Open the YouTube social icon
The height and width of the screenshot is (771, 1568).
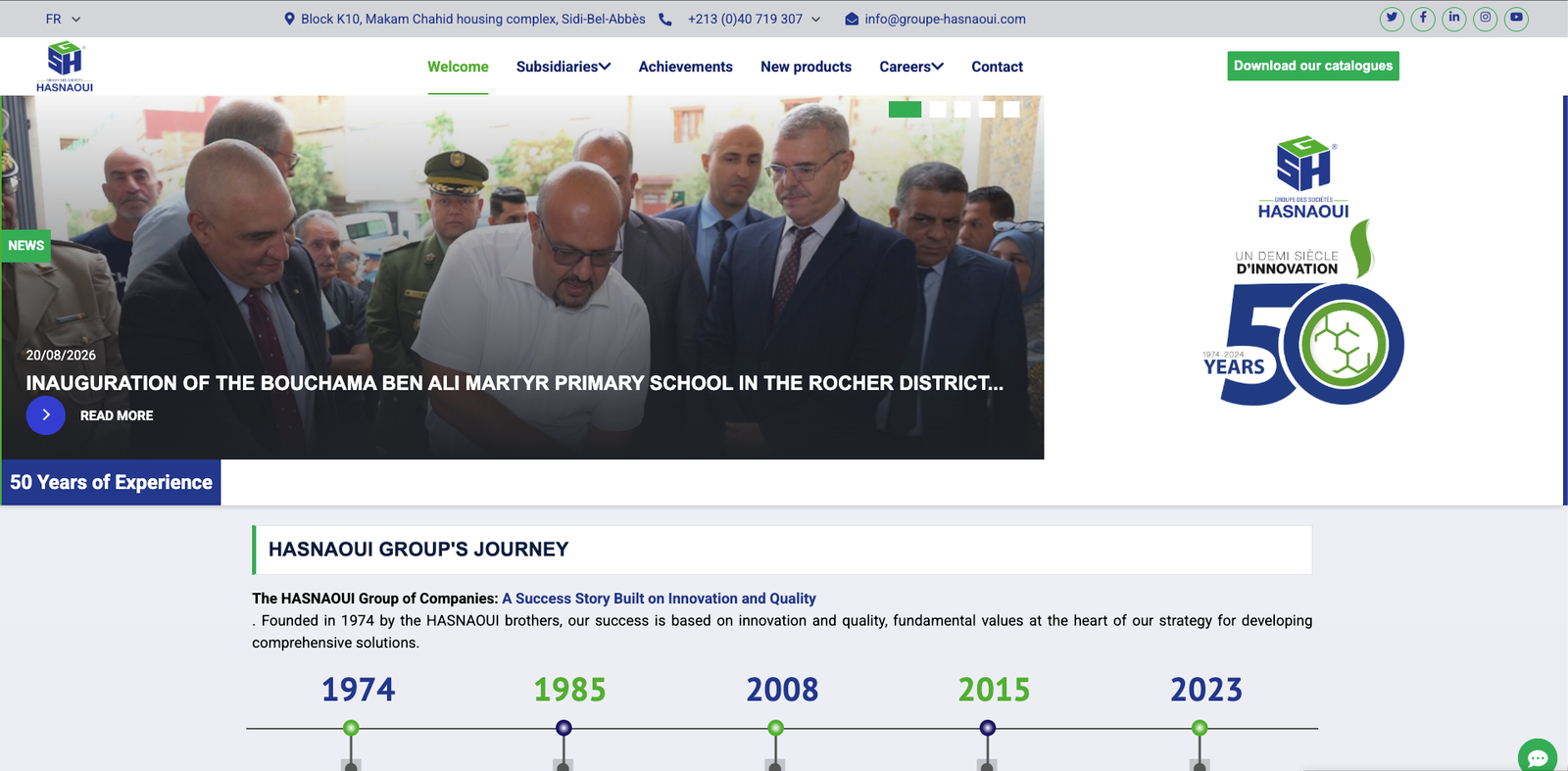point(1516,19)
